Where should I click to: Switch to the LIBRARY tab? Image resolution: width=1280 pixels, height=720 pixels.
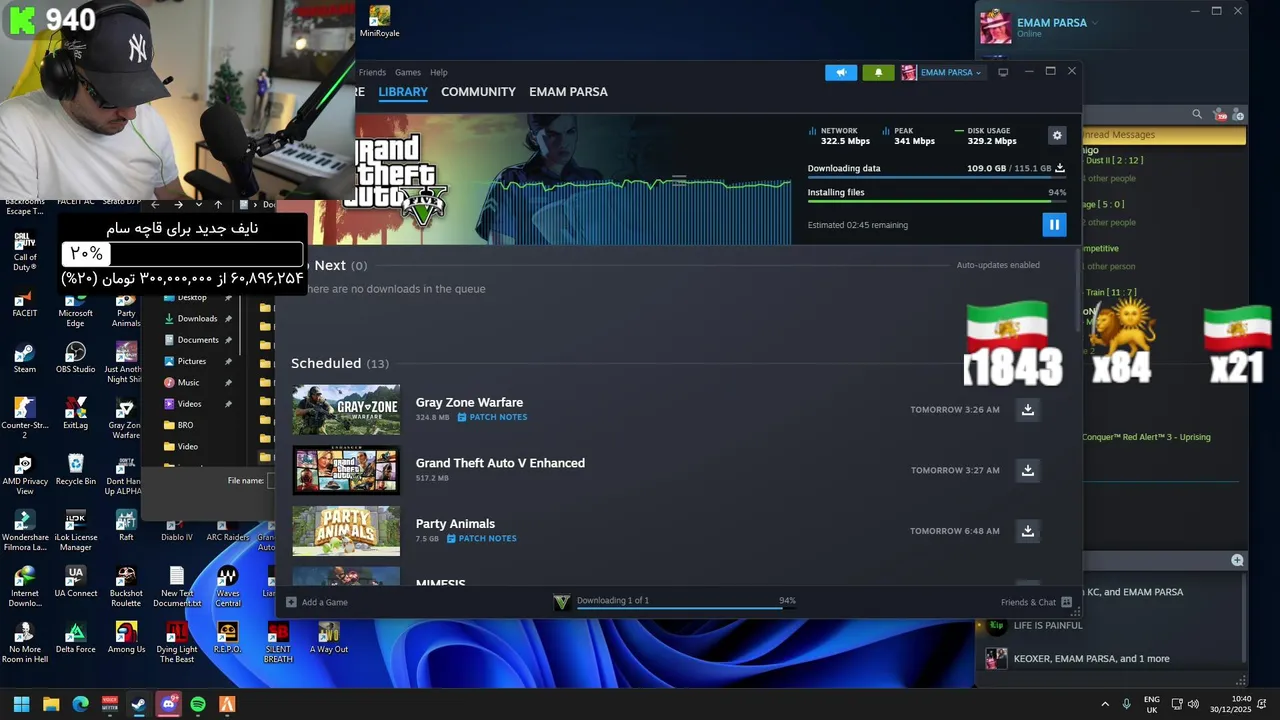point(403,92)
